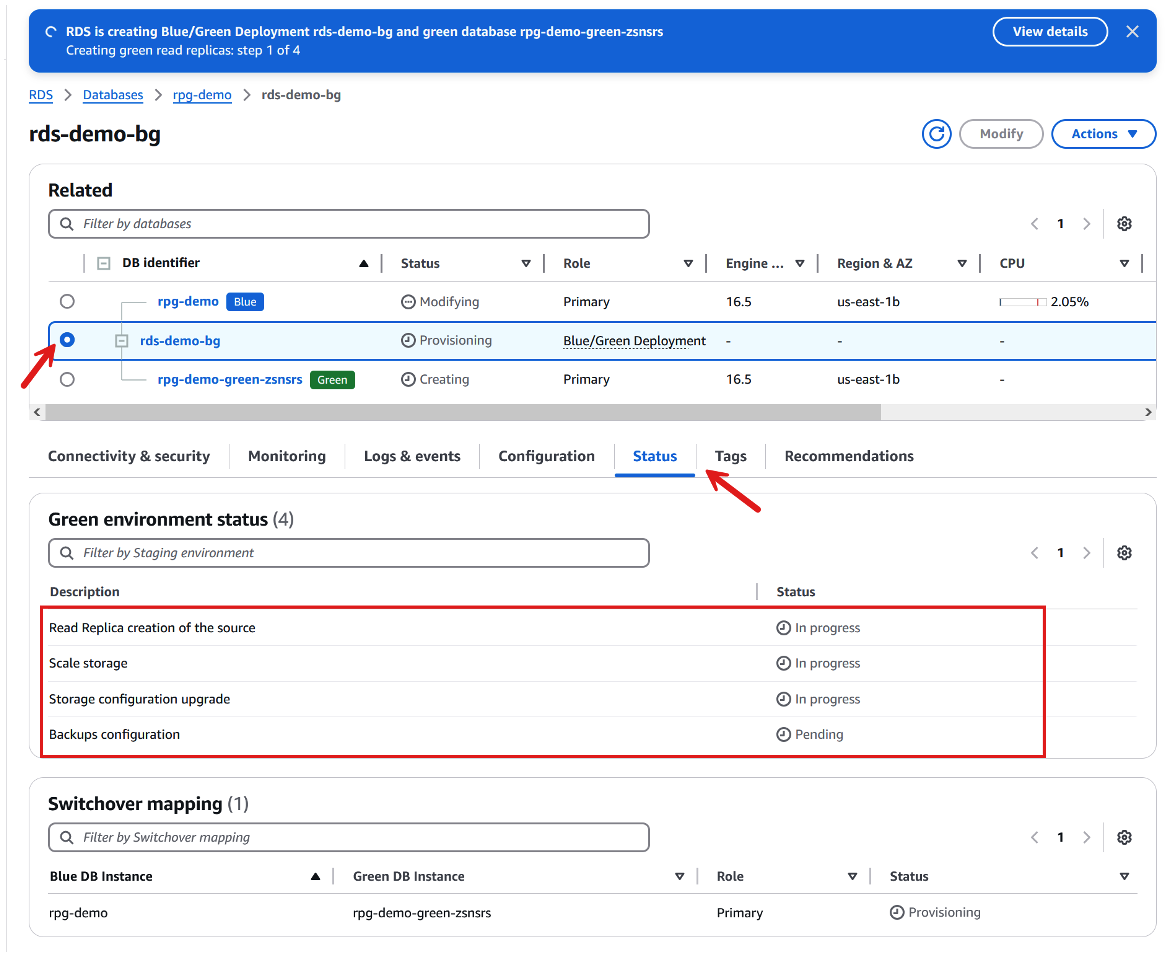Click the View details button
The width and height of the screenshot is (1171, 954).
coord(1049,32)
